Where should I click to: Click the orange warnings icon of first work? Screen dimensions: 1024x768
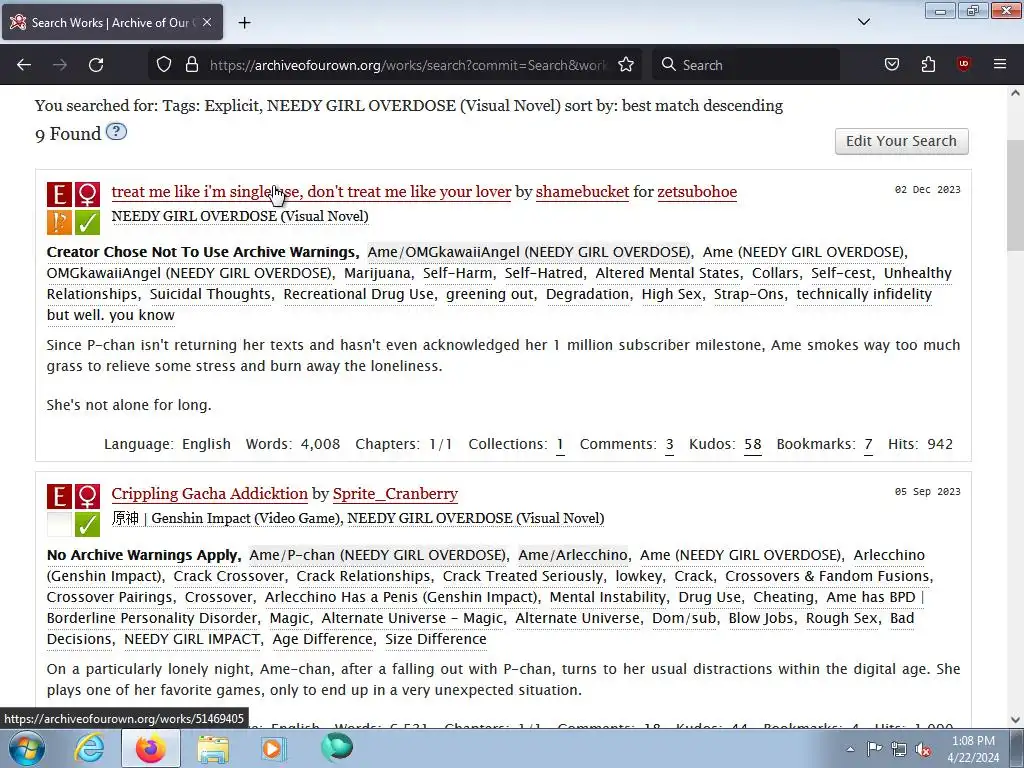[59, 222]
